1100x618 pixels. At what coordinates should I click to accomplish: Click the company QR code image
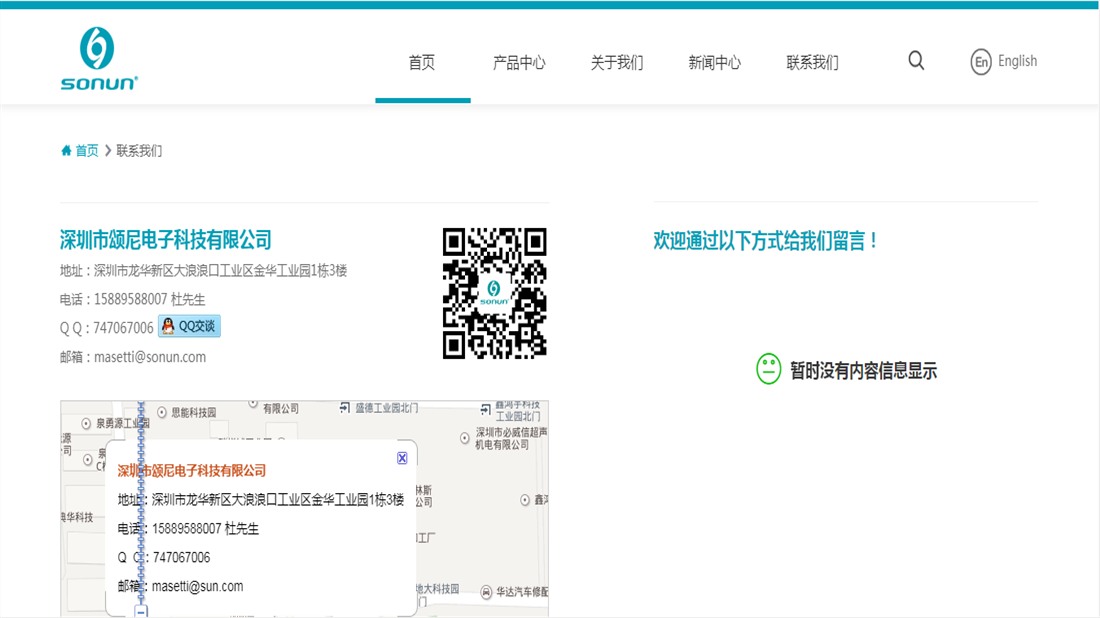[495, 293]
